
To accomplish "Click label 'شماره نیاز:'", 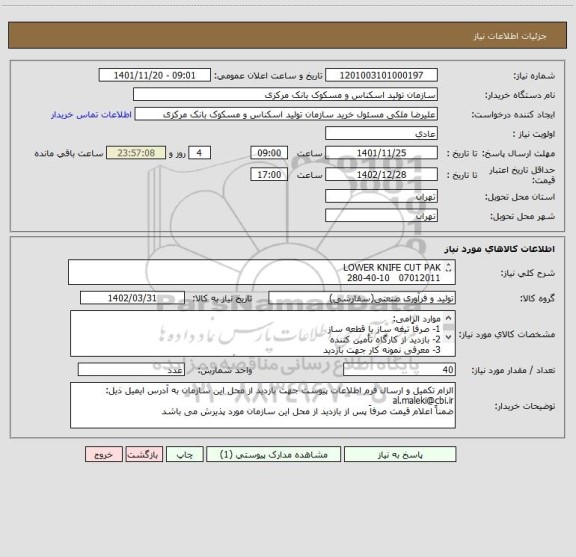I will point(534,76).
